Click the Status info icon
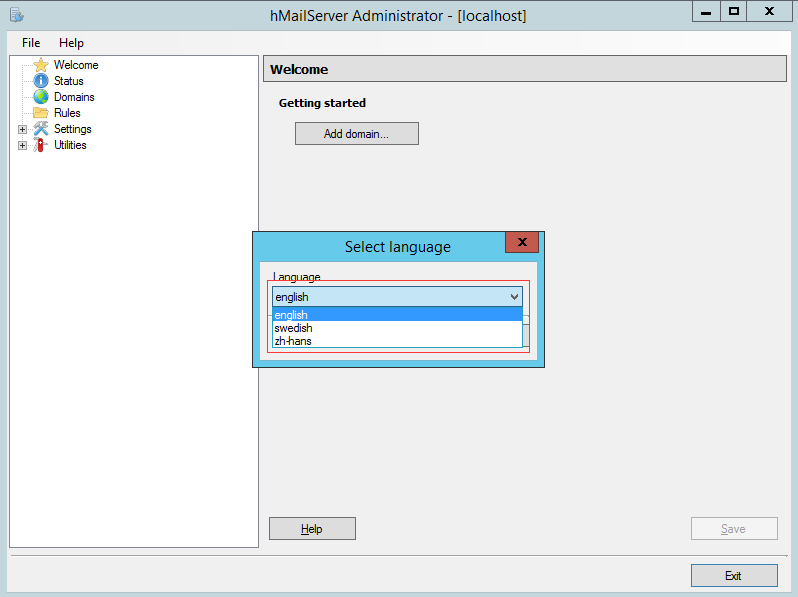The image size is (798, 597). click(x=40, y=81)
